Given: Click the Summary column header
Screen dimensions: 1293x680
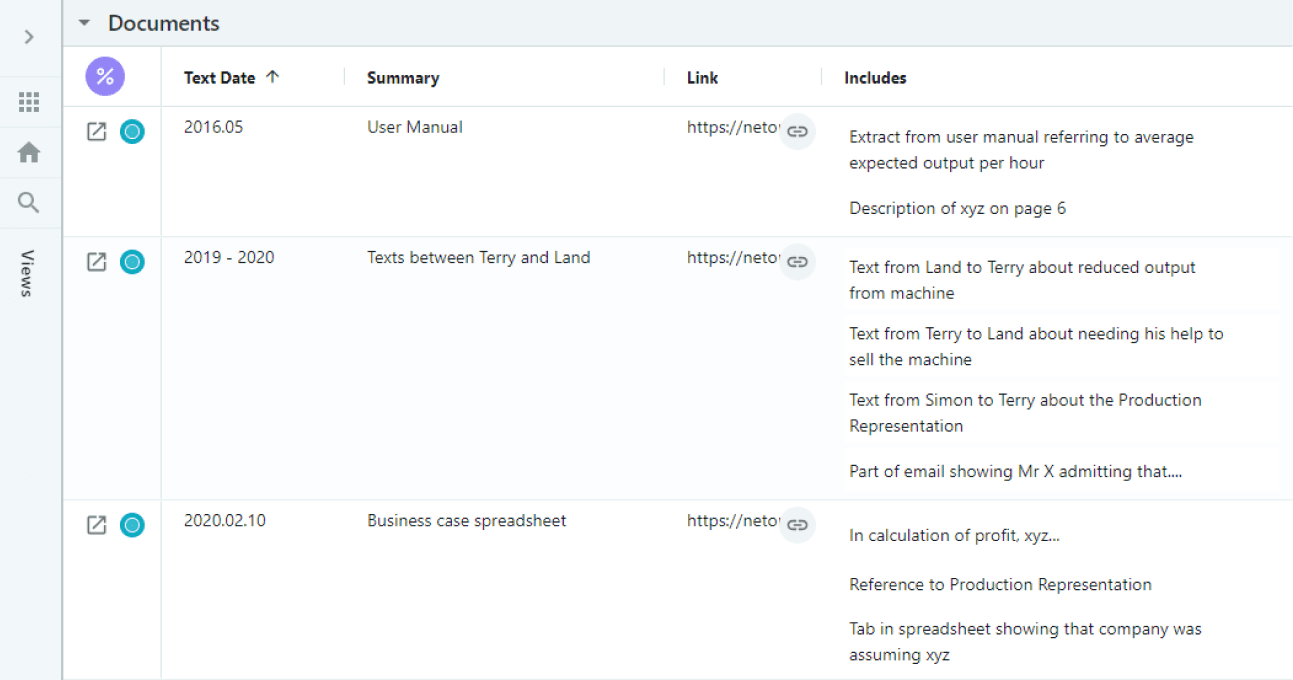Looking at the screenshot, I should 403,78.
